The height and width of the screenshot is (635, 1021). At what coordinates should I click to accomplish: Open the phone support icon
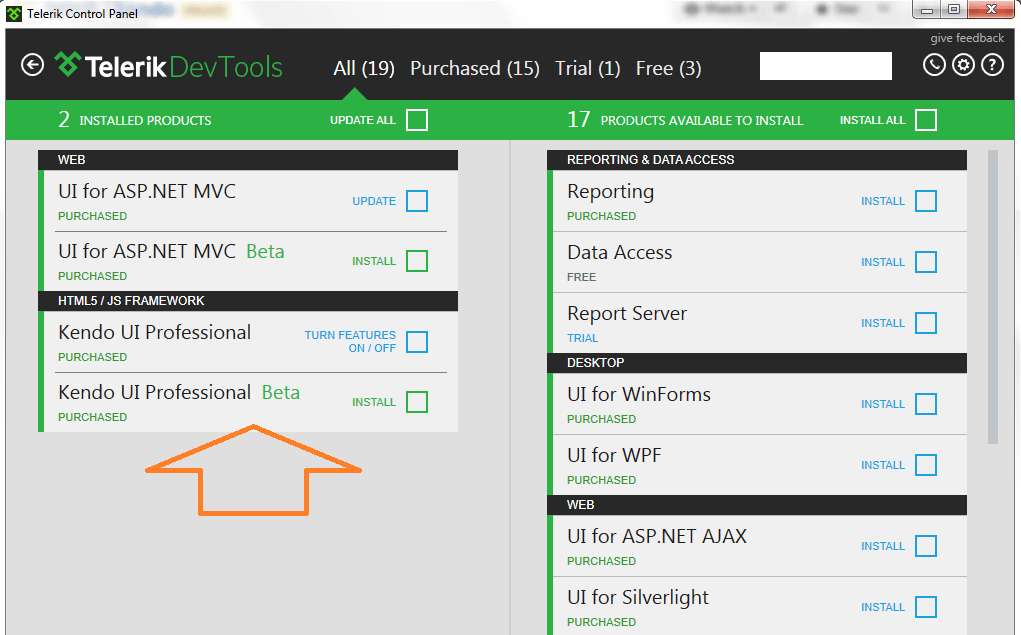tap(934, 64)
